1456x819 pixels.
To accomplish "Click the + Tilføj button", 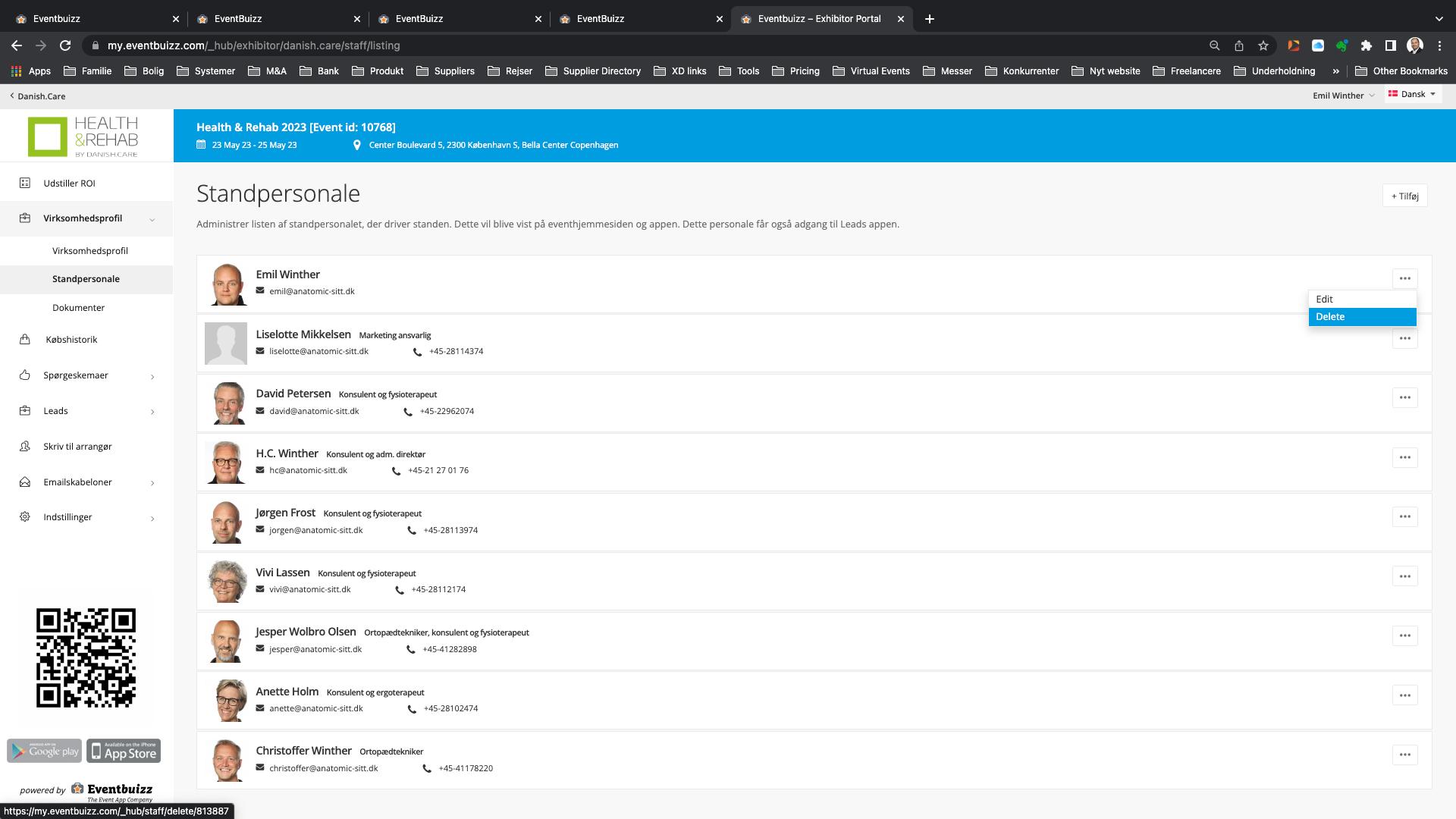I will tap(1404, 196).
